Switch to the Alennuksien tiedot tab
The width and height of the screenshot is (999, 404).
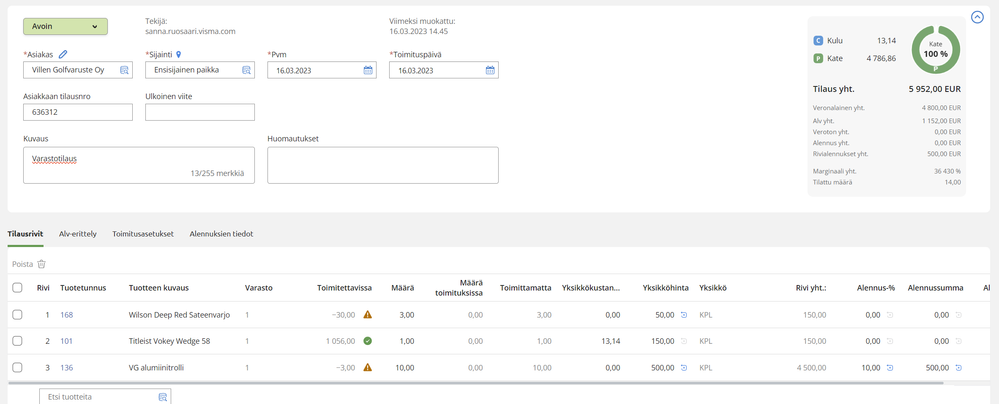221,234
